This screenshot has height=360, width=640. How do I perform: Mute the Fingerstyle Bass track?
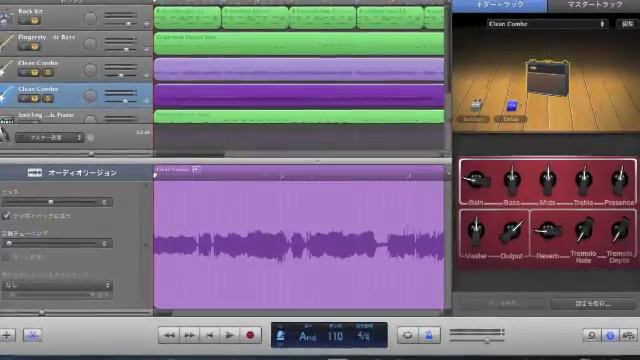23,47
